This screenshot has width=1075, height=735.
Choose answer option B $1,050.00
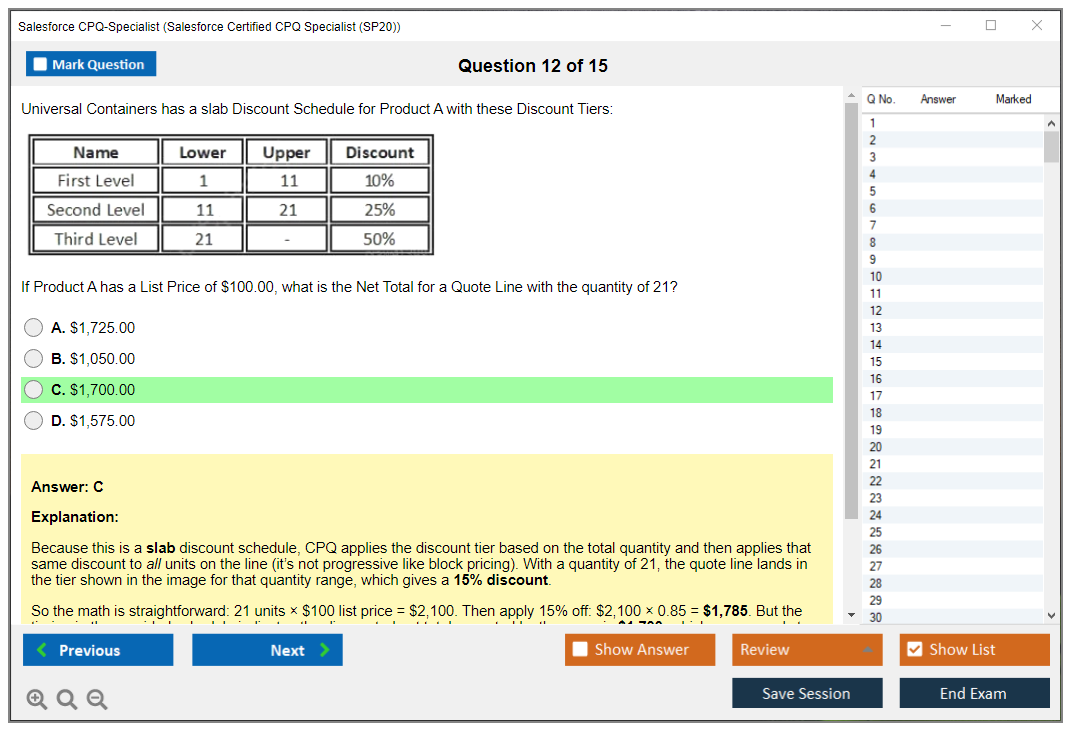pyautogui.click(x=34, y=359)
